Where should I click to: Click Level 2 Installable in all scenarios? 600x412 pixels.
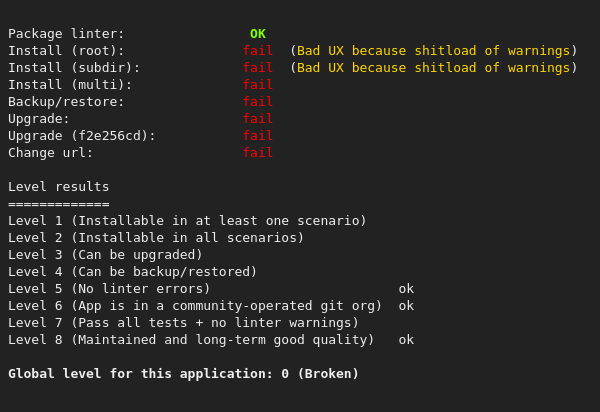click(x=156, y=238)
